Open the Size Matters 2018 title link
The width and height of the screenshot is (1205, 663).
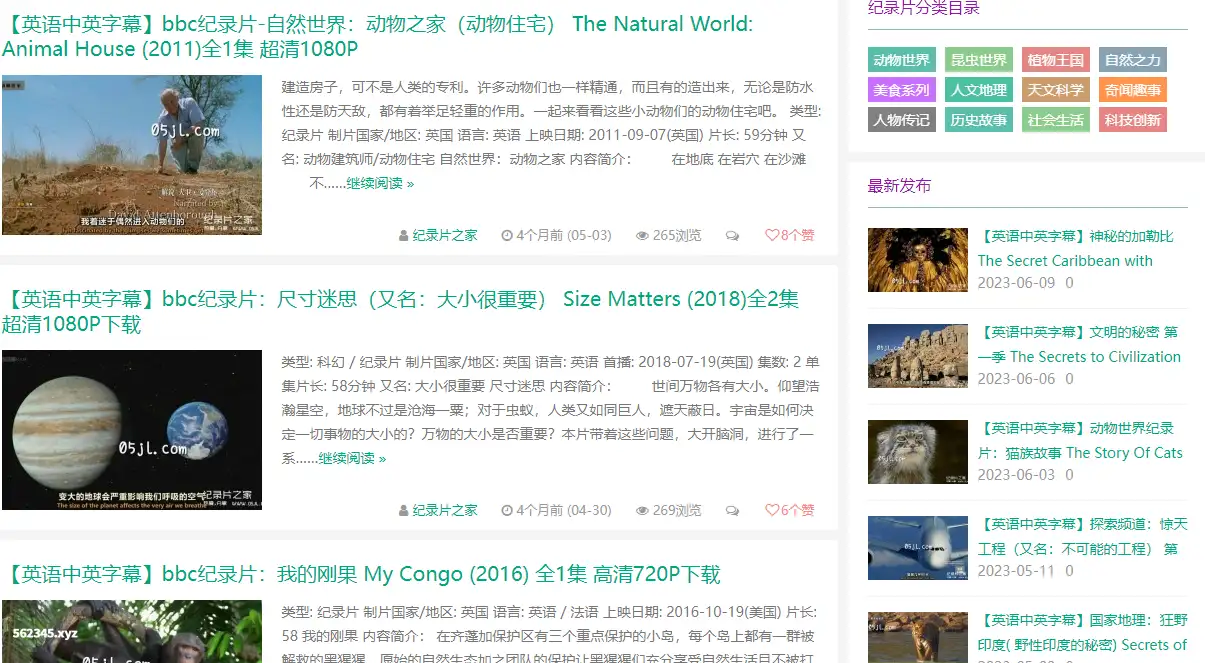point(401,311)
